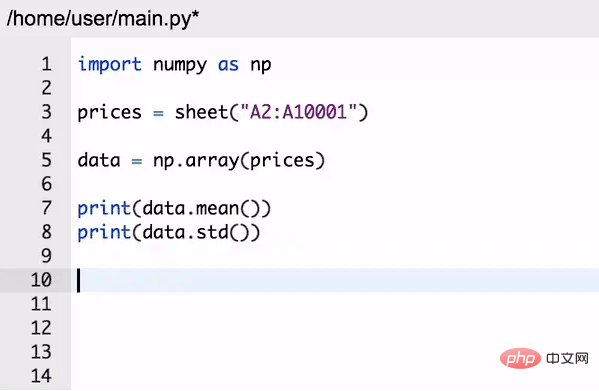Click np.array on line 5
599x391 pixels.
(x=196, y=161)
